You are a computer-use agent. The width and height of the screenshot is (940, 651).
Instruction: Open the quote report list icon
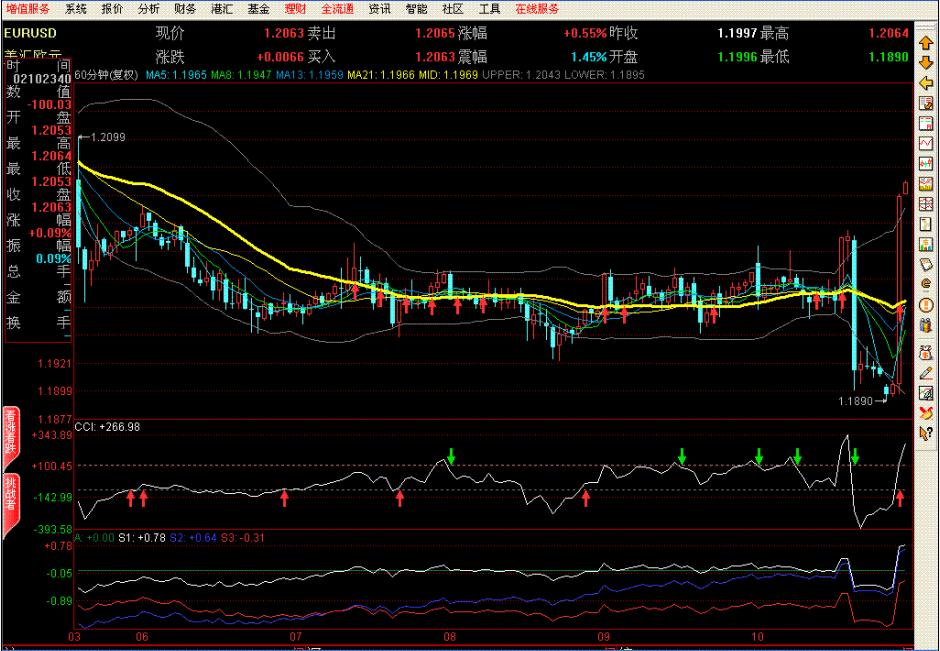pyautogui.click(x=926, y=123)
